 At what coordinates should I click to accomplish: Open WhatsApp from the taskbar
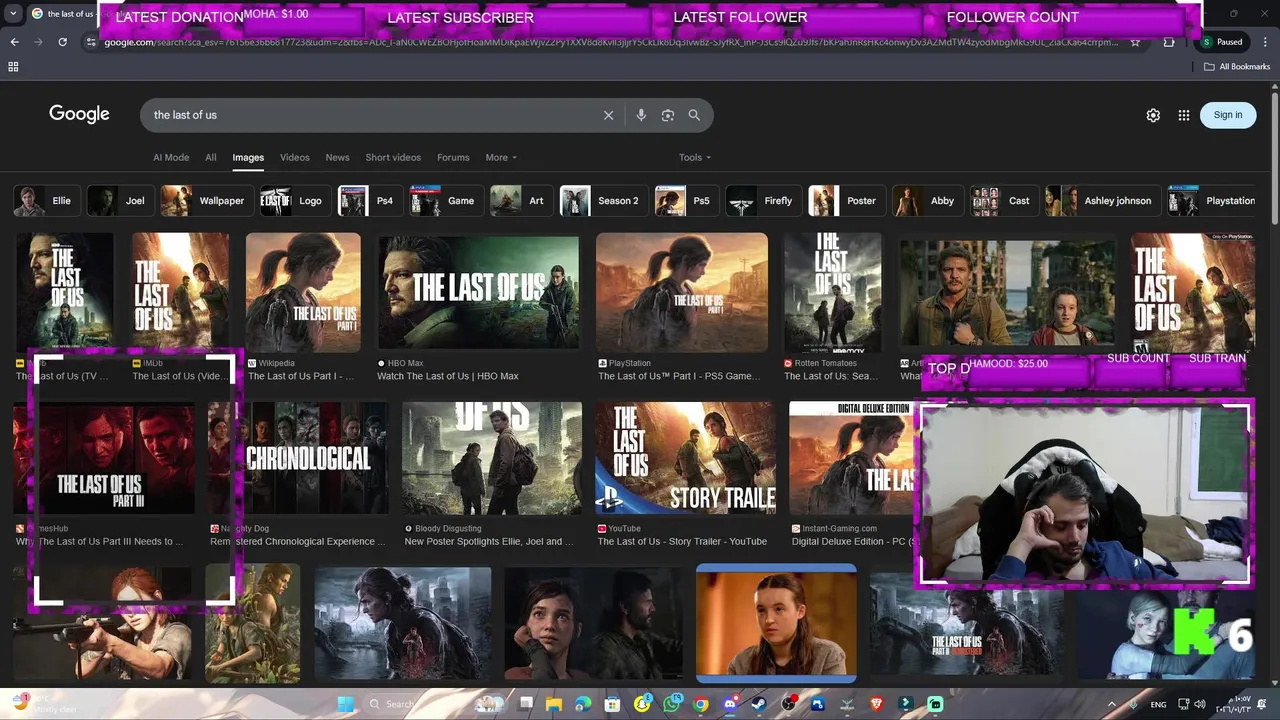pyautogui.click(x=671, y=704)
